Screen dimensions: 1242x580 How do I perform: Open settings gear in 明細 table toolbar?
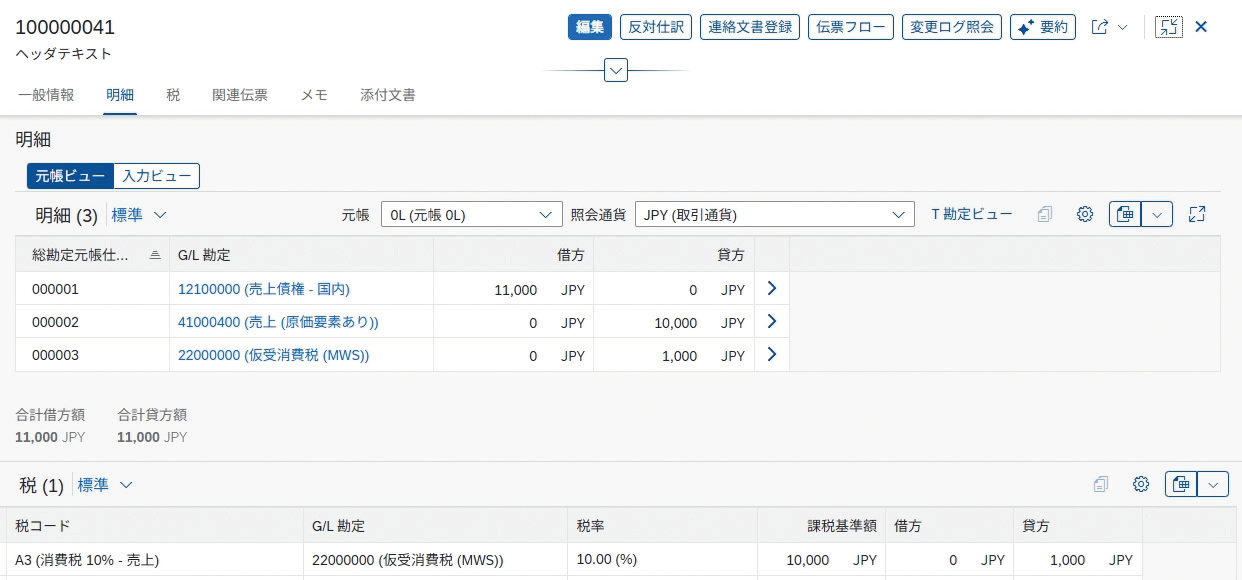point(1085,214)
